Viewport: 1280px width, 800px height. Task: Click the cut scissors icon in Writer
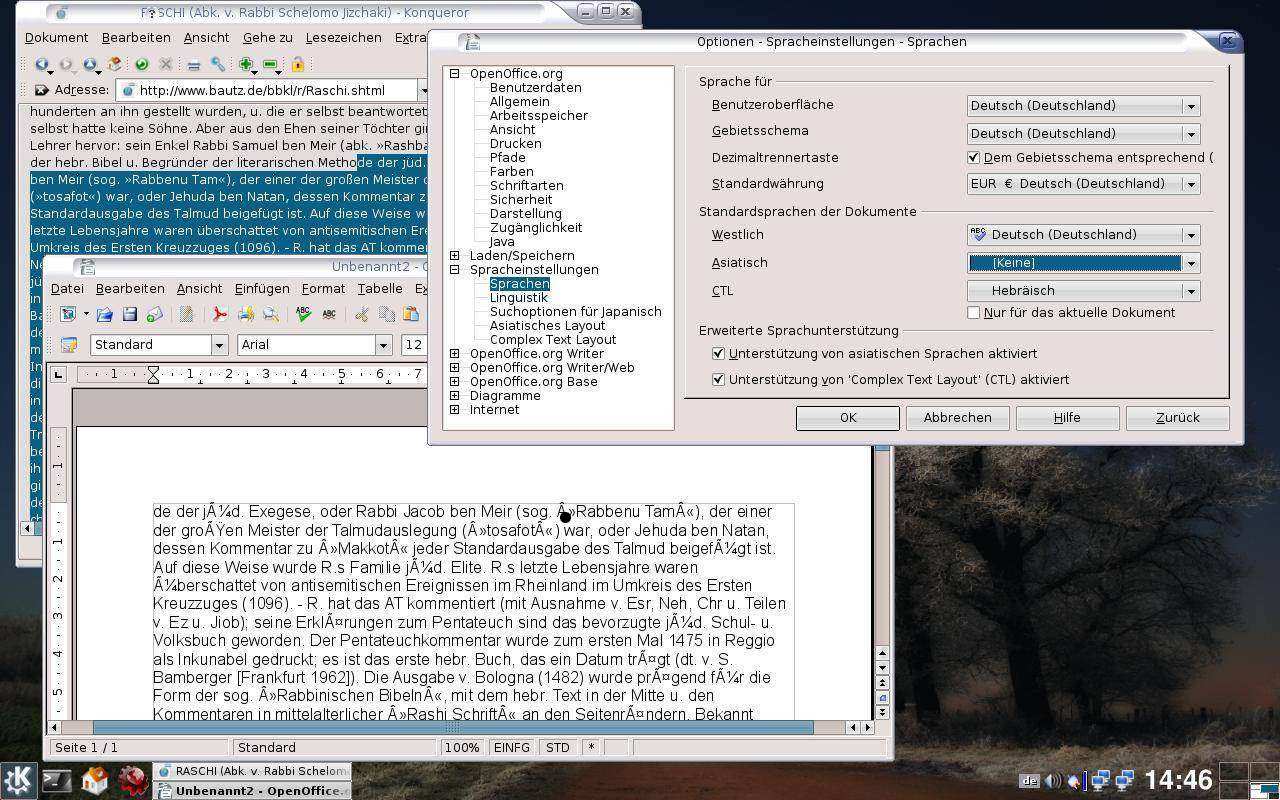click(x=362, y=314)
